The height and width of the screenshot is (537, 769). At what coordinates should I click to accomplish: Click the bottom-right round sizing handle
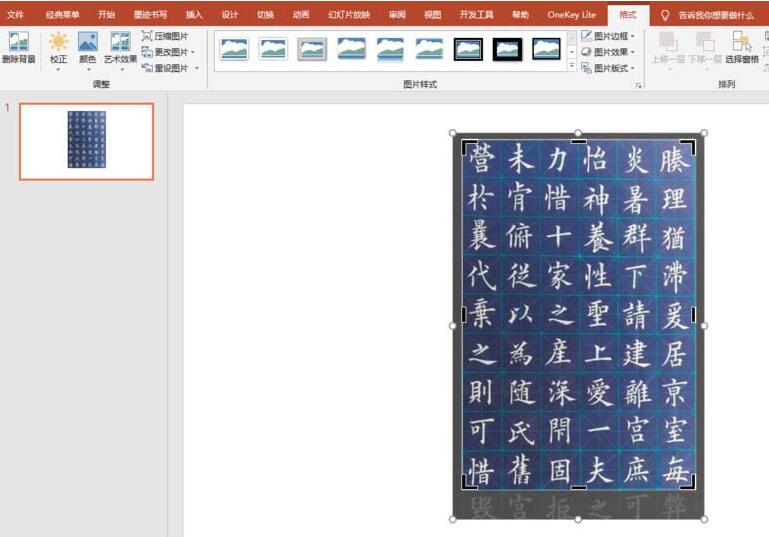(x=704, y=519)
